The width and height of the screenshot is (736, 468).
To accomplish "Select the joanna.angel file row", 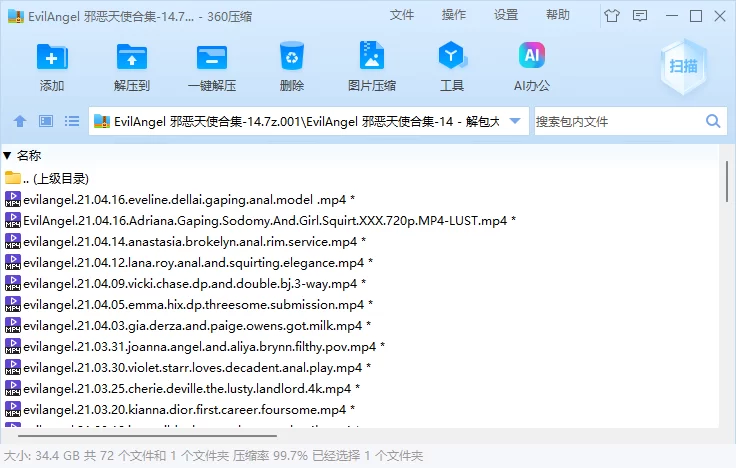I will pos(360,346).
